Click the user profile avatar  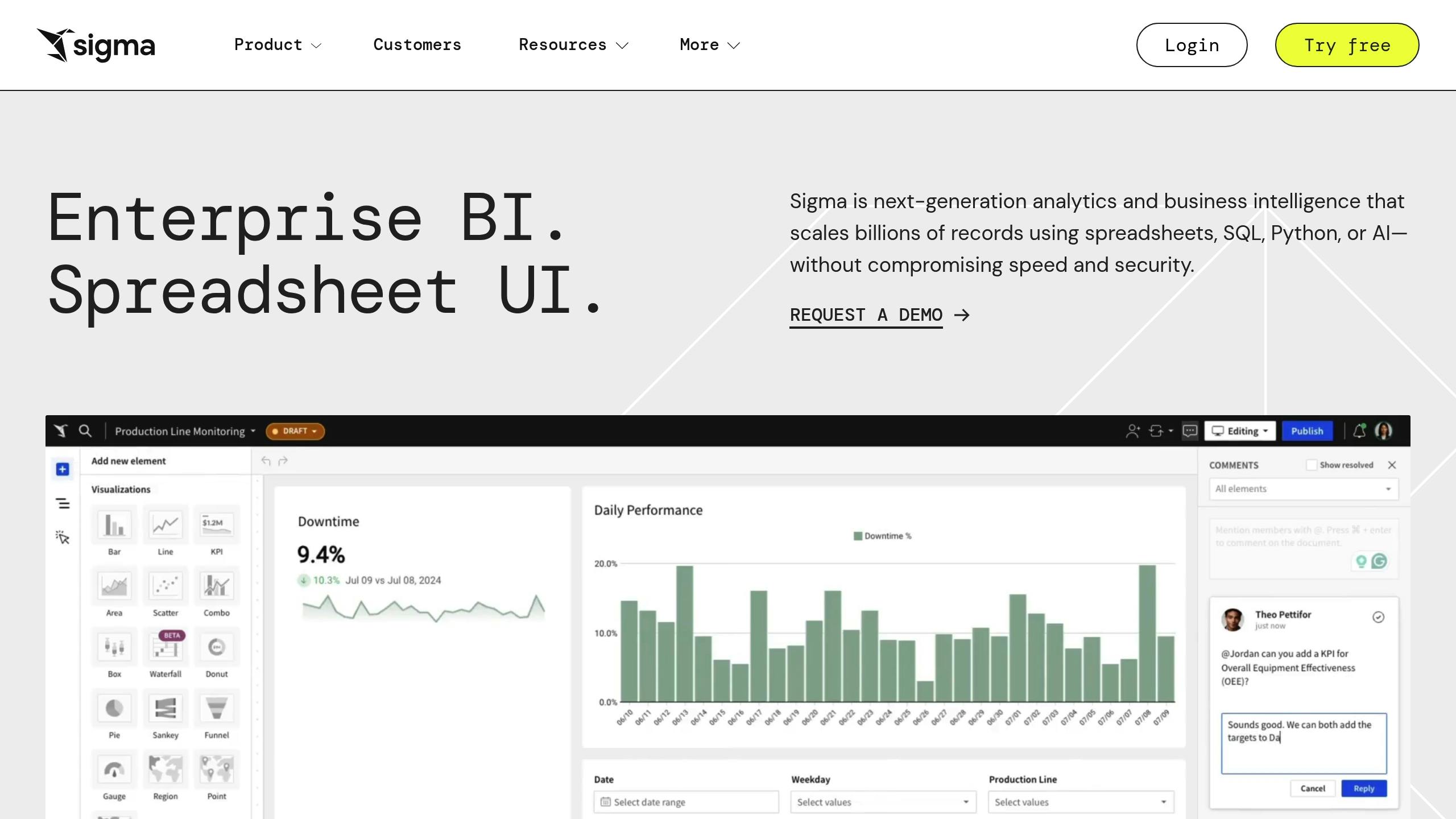[x=1383, y=431]
